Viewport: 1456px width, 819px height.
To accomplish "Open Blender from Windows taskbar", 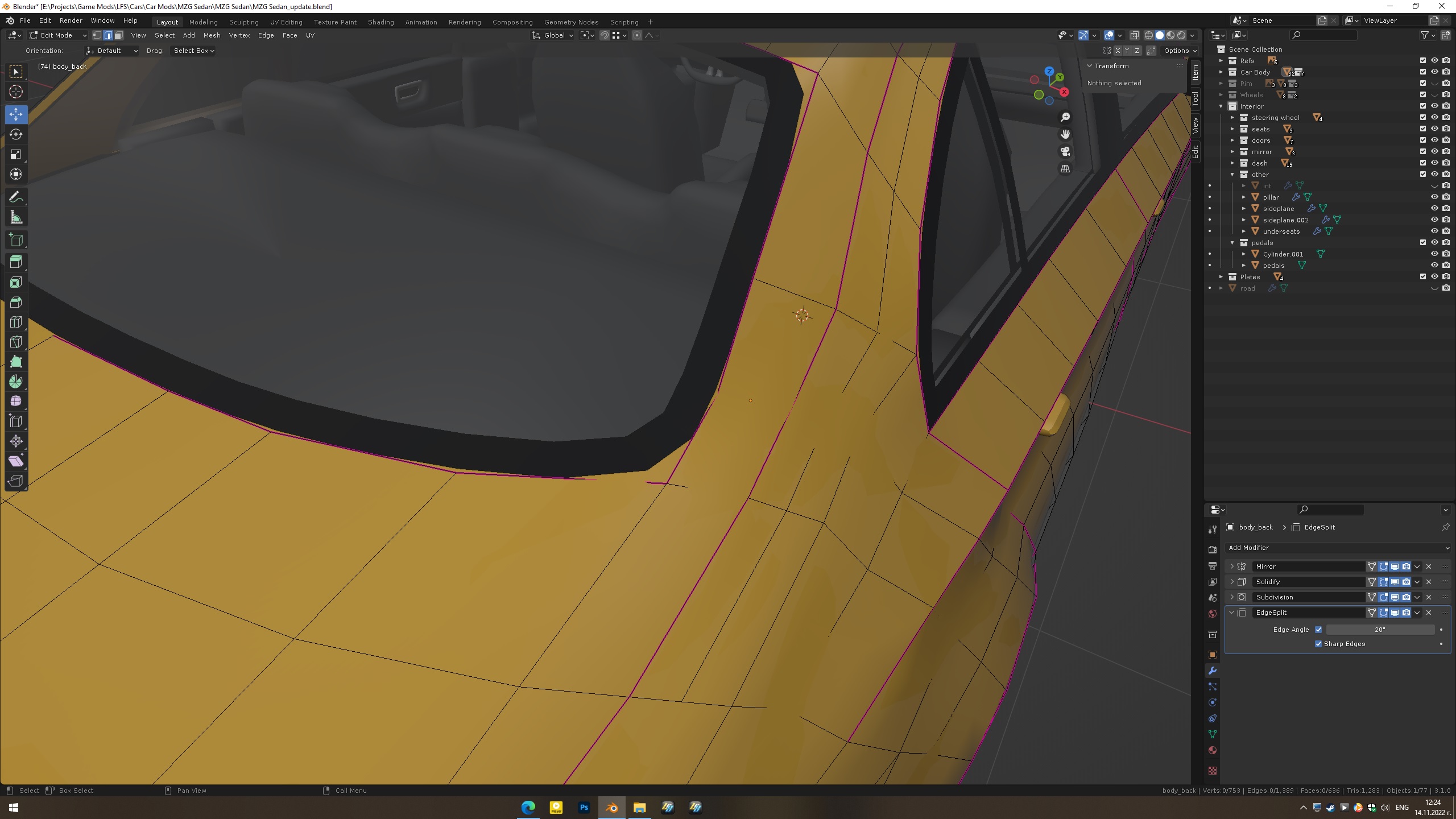I will click(x=612, y=807).
